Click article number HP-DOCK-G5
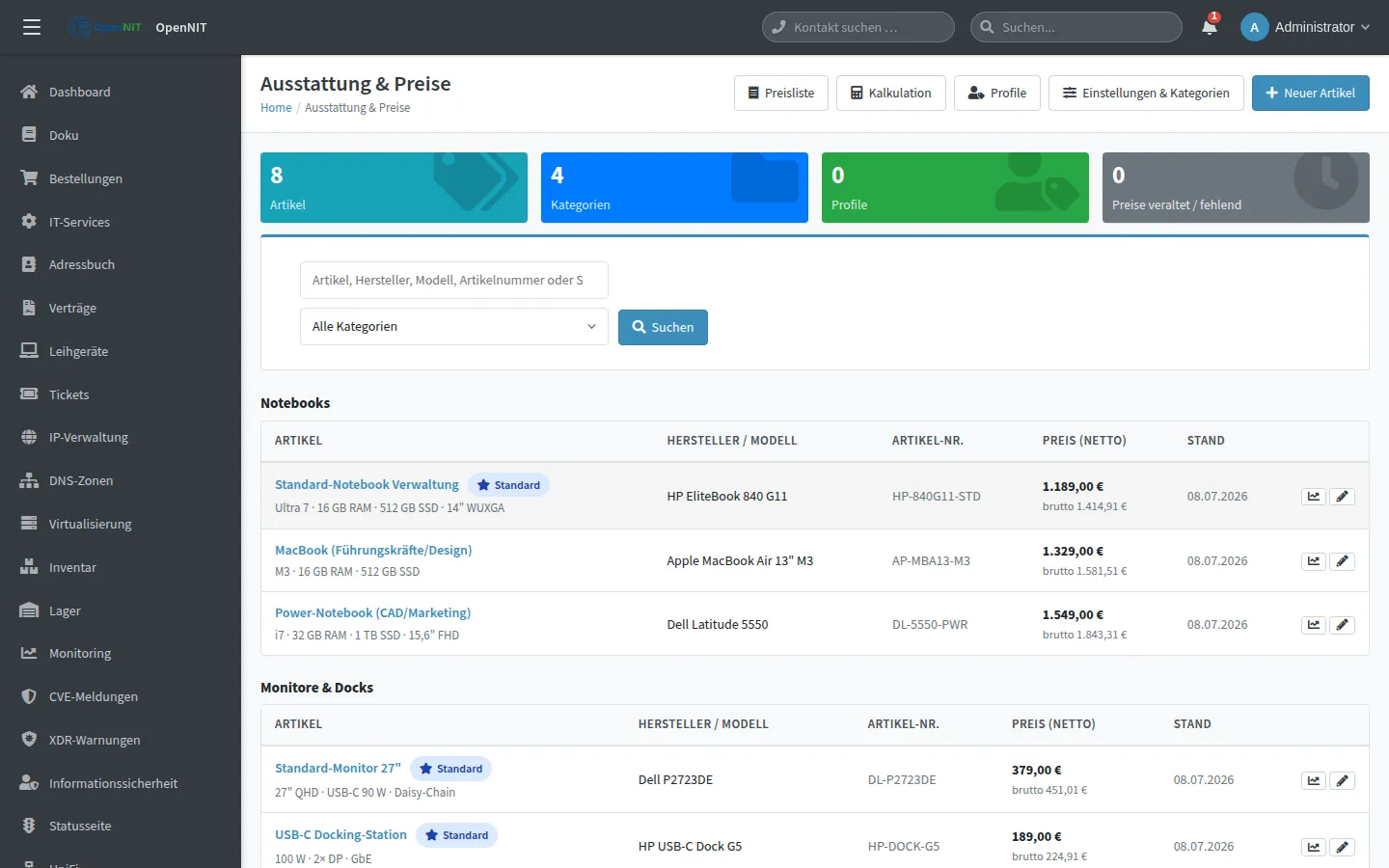This screenshot has width=1389, height=868. point(903,847)
